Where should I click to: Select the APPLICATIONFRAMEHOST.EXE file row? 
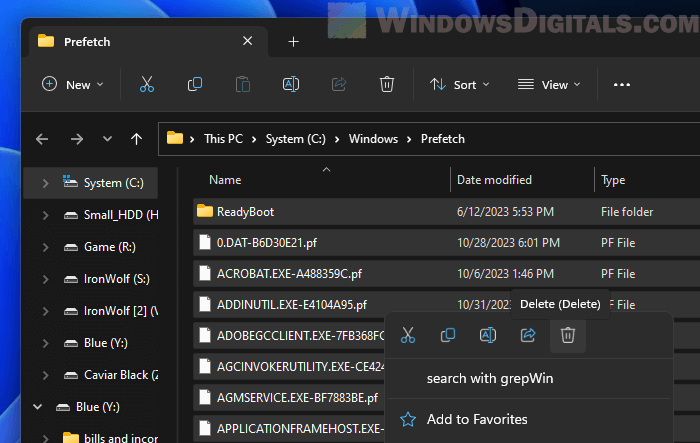click(289, 428)
